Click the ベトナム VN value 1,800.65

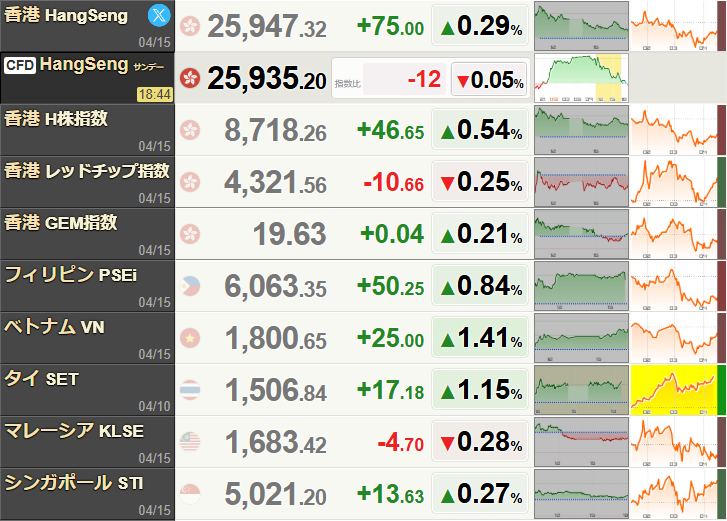[275, 338]
